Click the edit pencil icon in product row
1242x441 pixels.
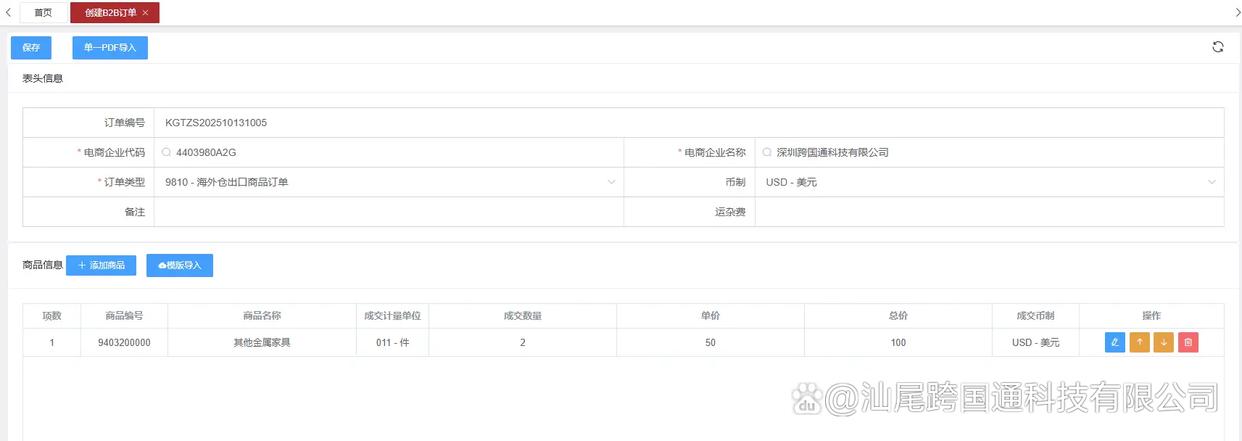(1115, 343)
